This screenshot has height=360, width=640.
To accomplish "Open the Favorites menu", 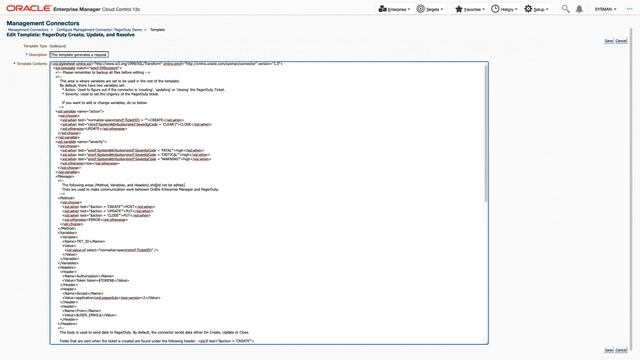I will (x=470, y=9).
